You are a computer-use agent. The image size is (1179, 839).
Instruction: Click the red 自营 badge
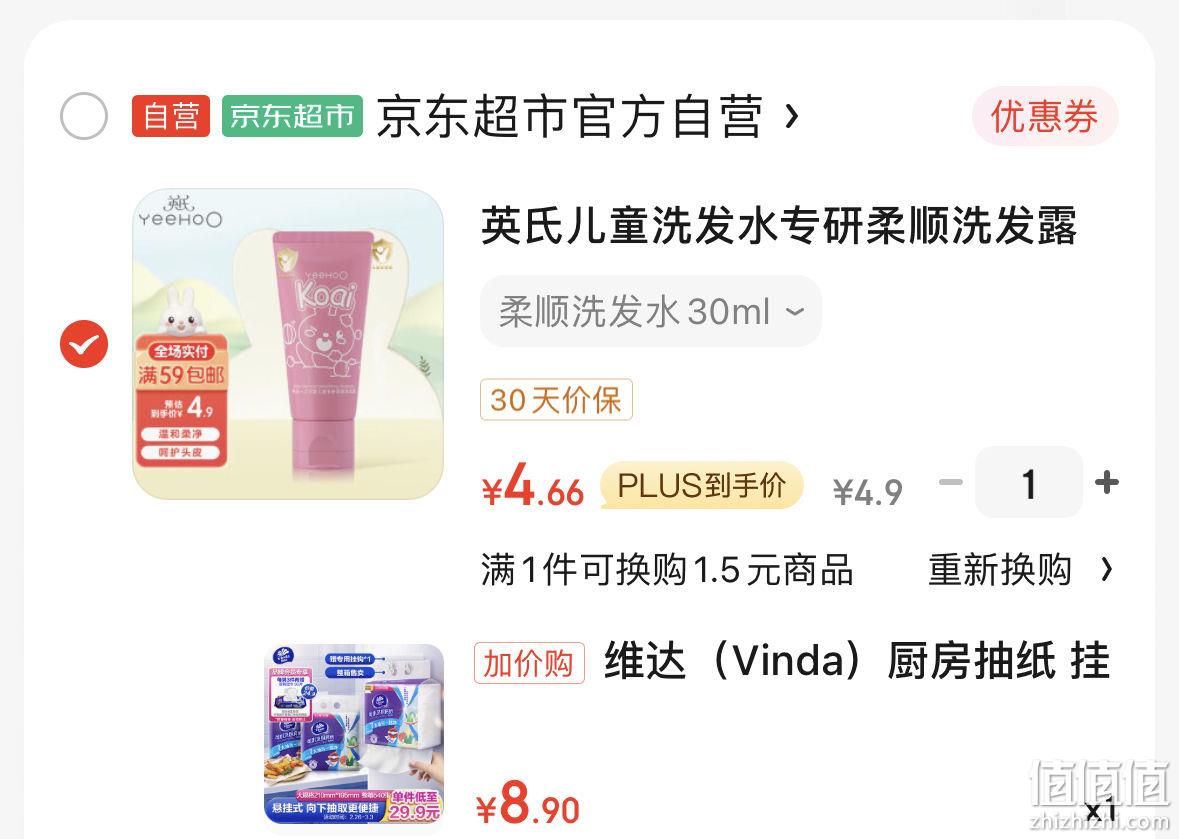click(171, 117)
